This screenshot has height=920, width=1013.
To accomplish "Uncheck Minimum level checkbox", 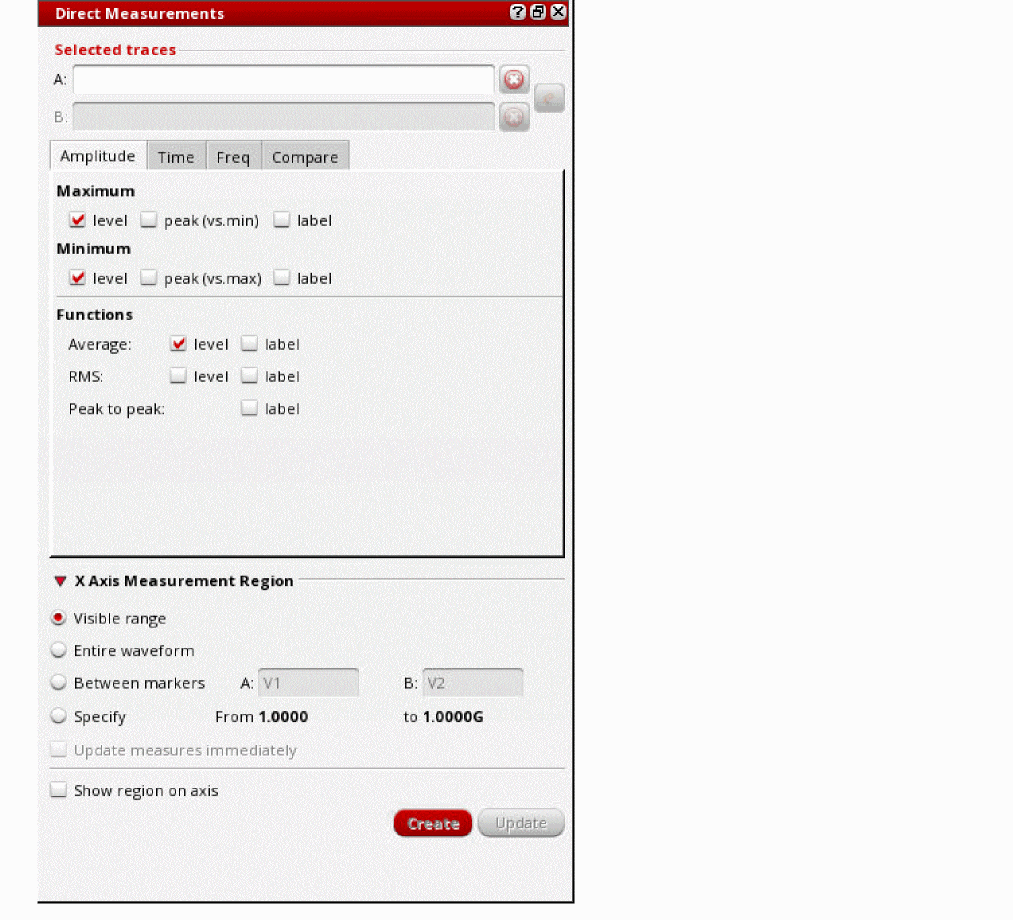I will pyautogui.click(x=78, y=278).
